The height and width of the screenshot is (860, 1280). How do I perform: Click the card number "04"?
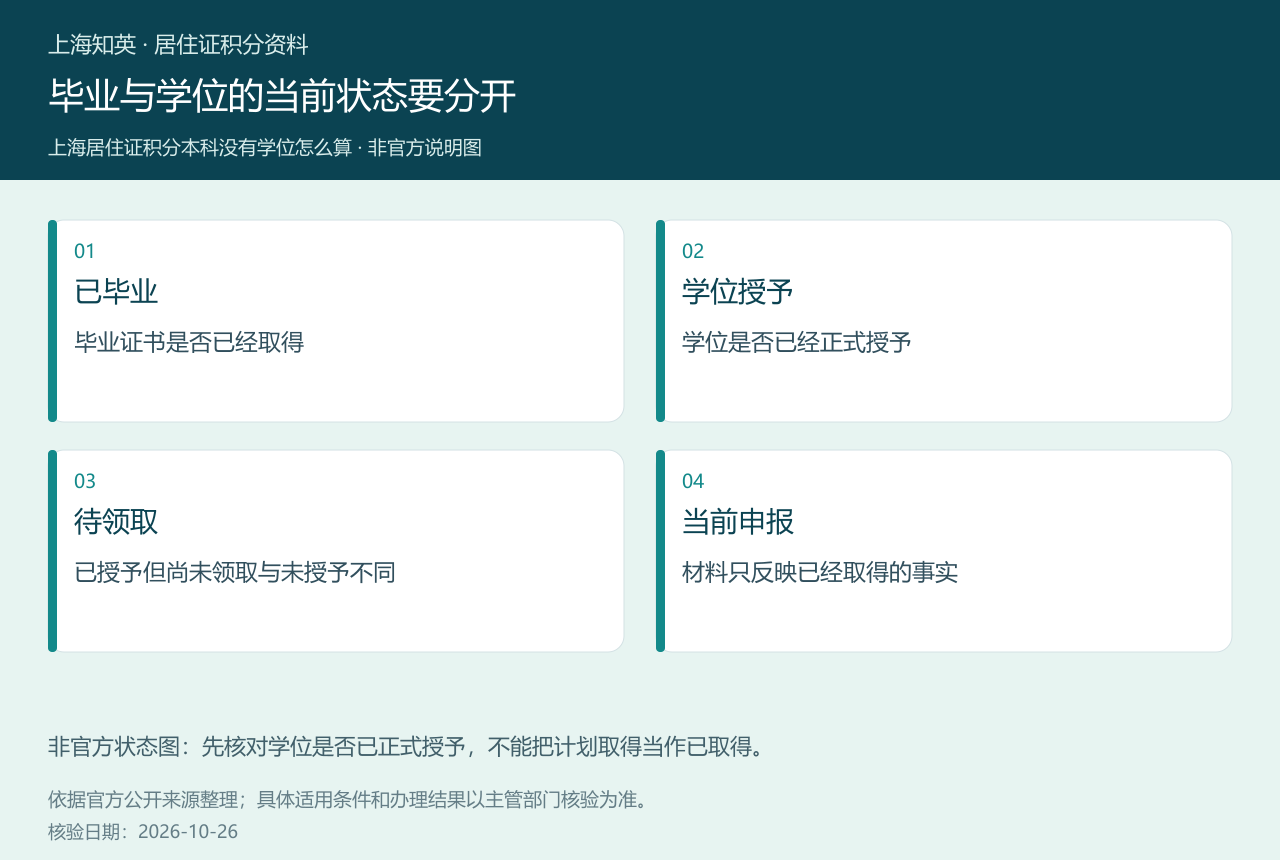(x=693, y=481)
